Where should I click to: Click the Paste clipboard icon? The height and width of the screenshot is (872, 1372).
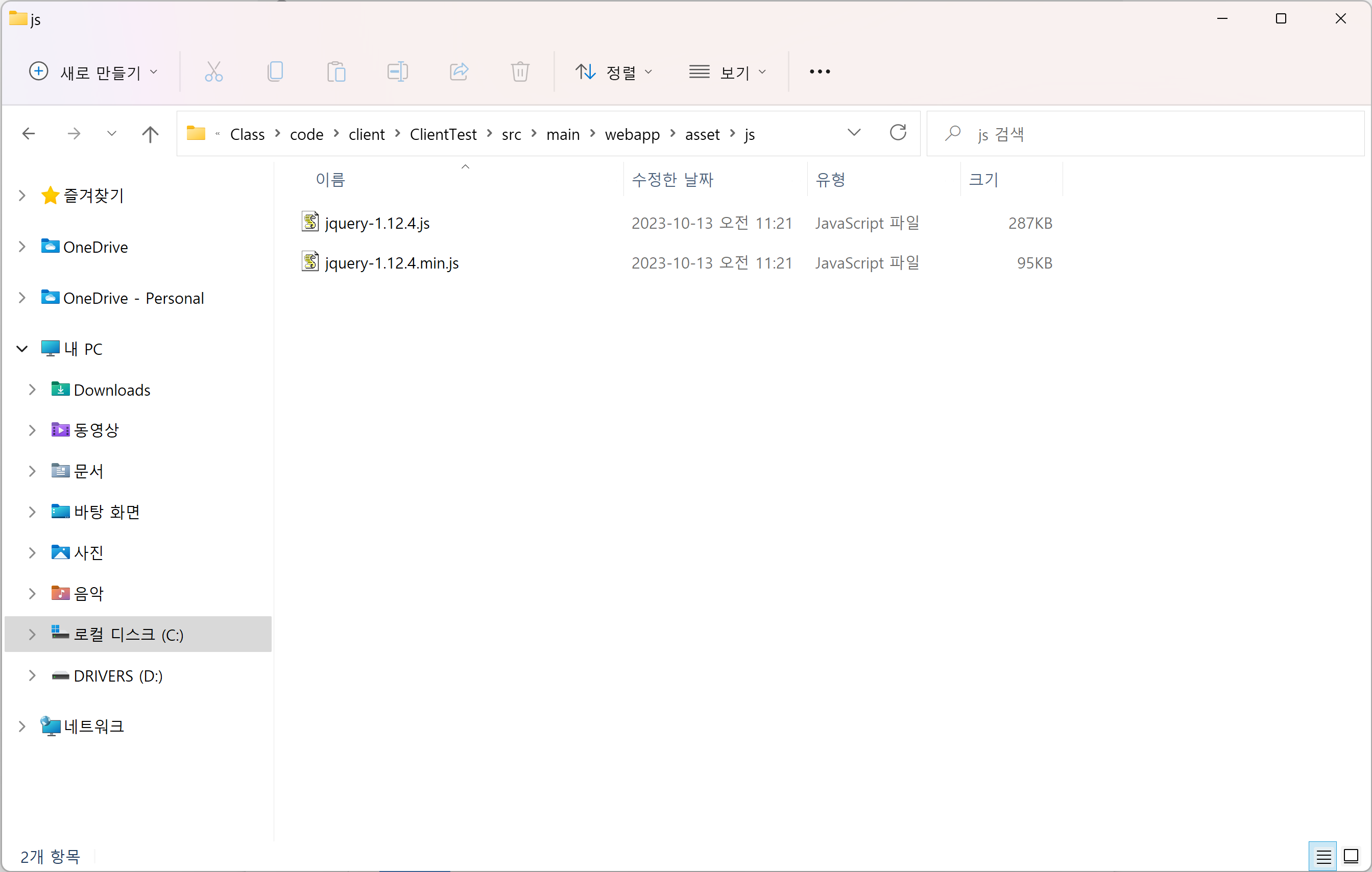336,72
